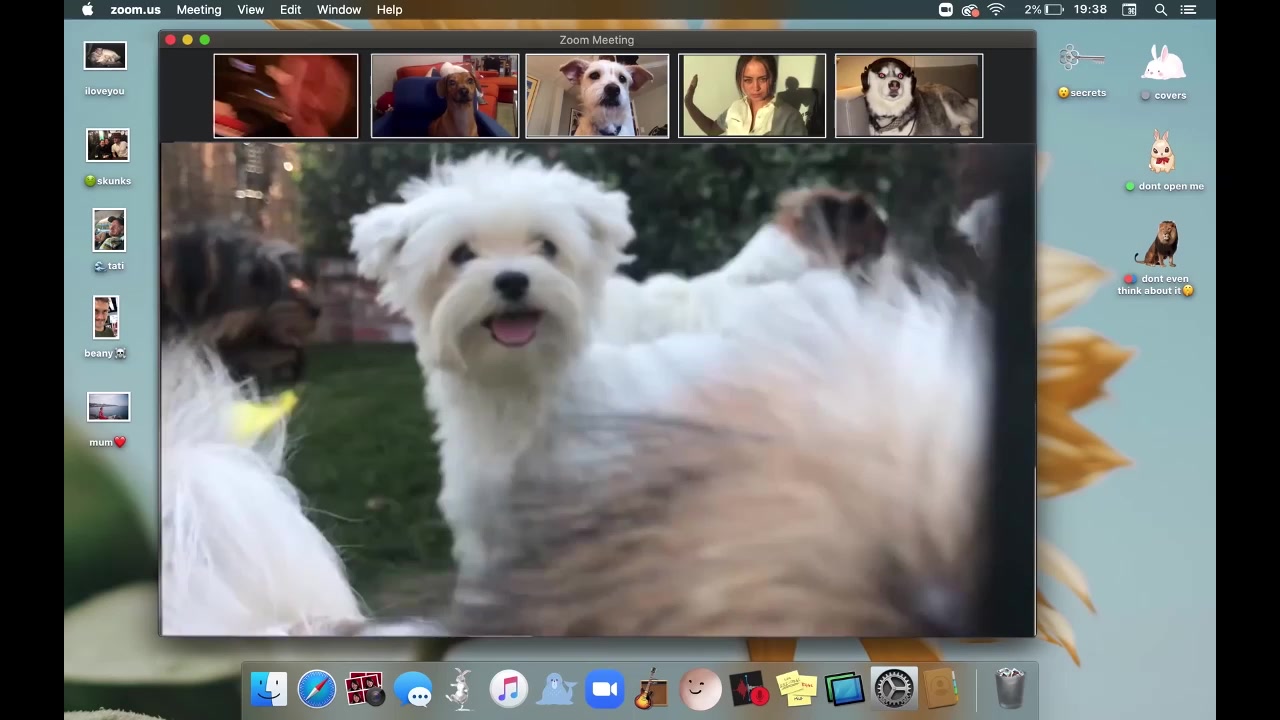1280x720 pixels.
Task: Open Stickies yellow notes in dock
Action: (797, 690)
